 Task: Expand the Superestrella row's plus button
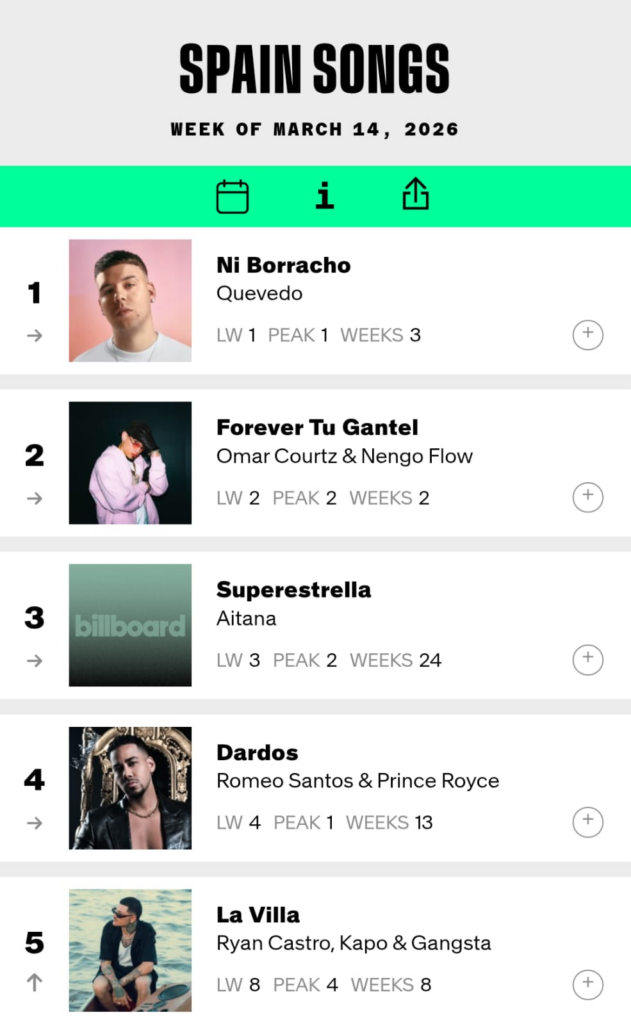588,660
